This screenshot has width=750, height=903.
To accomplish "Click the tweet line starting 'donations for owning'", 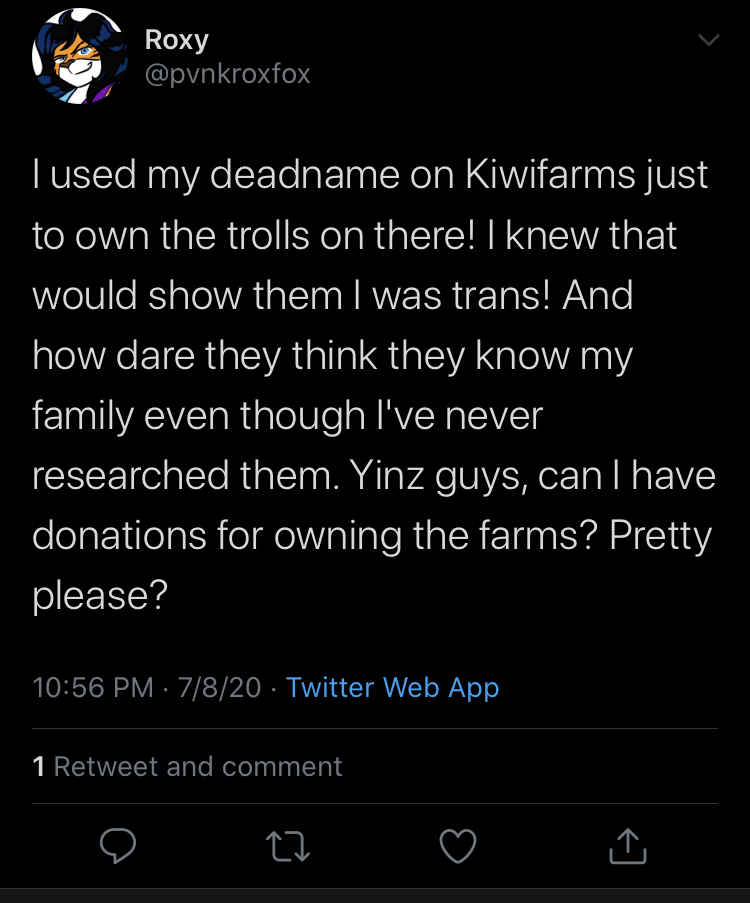I will coord(372,536).
